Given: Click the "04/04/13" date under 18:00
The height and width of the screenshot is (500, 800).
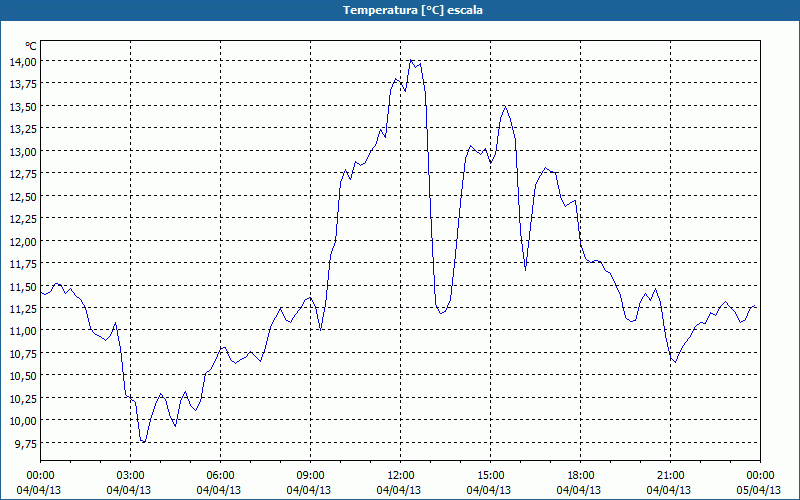Looking at the screenshot, I should [579, 490].
